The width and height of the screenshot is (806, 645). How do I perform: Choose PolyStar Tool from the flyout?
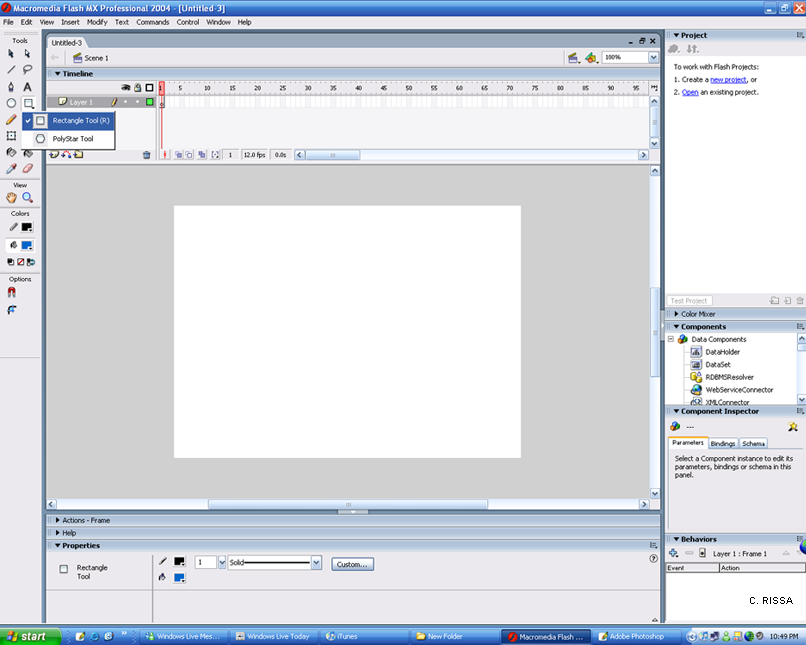tap(68, 139)
